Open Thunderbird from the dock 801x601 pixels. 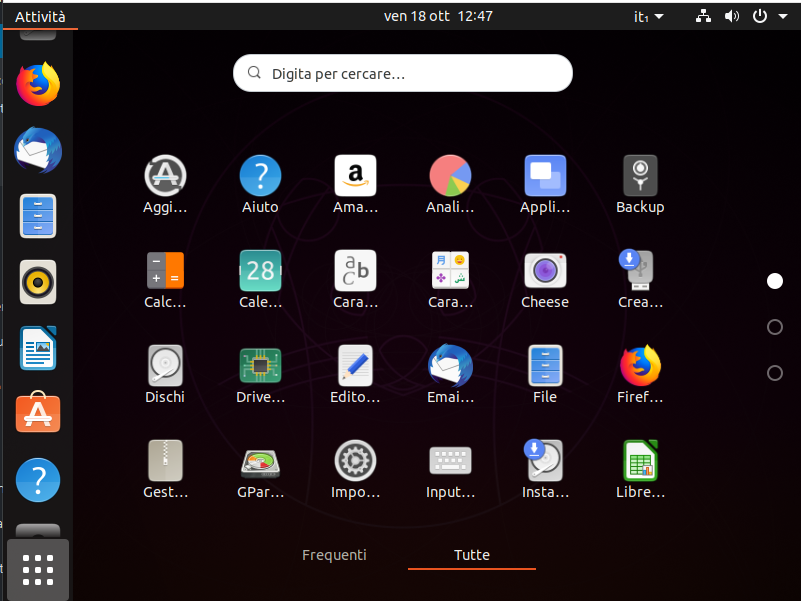38,150
